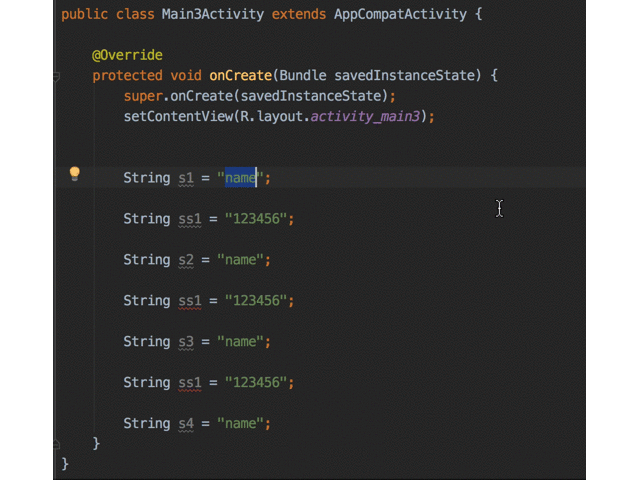Click the highlighted 'name' text in s1 line

tap(240, 178)
